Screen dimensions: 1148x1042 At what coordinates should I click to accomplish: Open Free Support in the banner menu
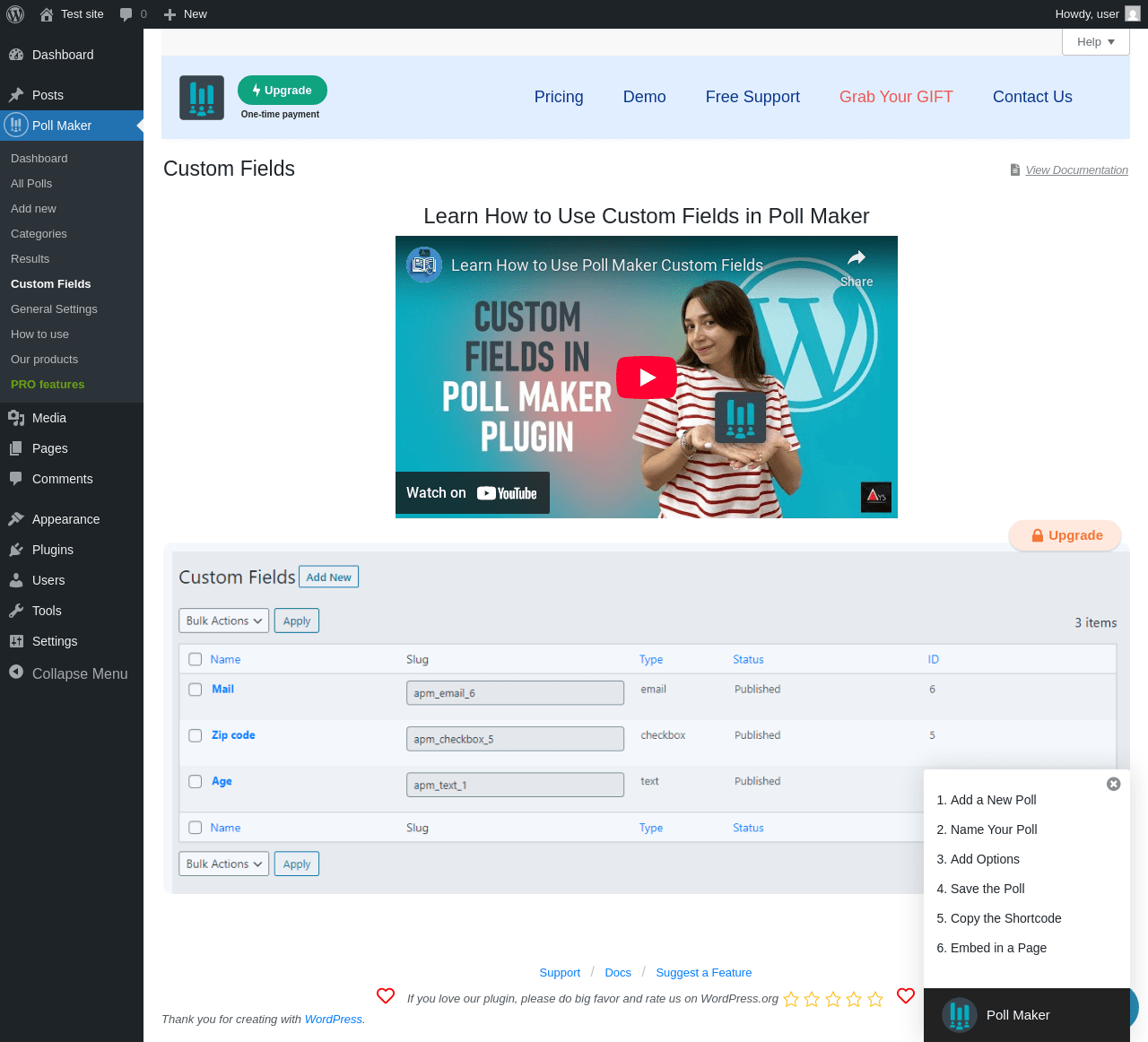tap(752, 97)
